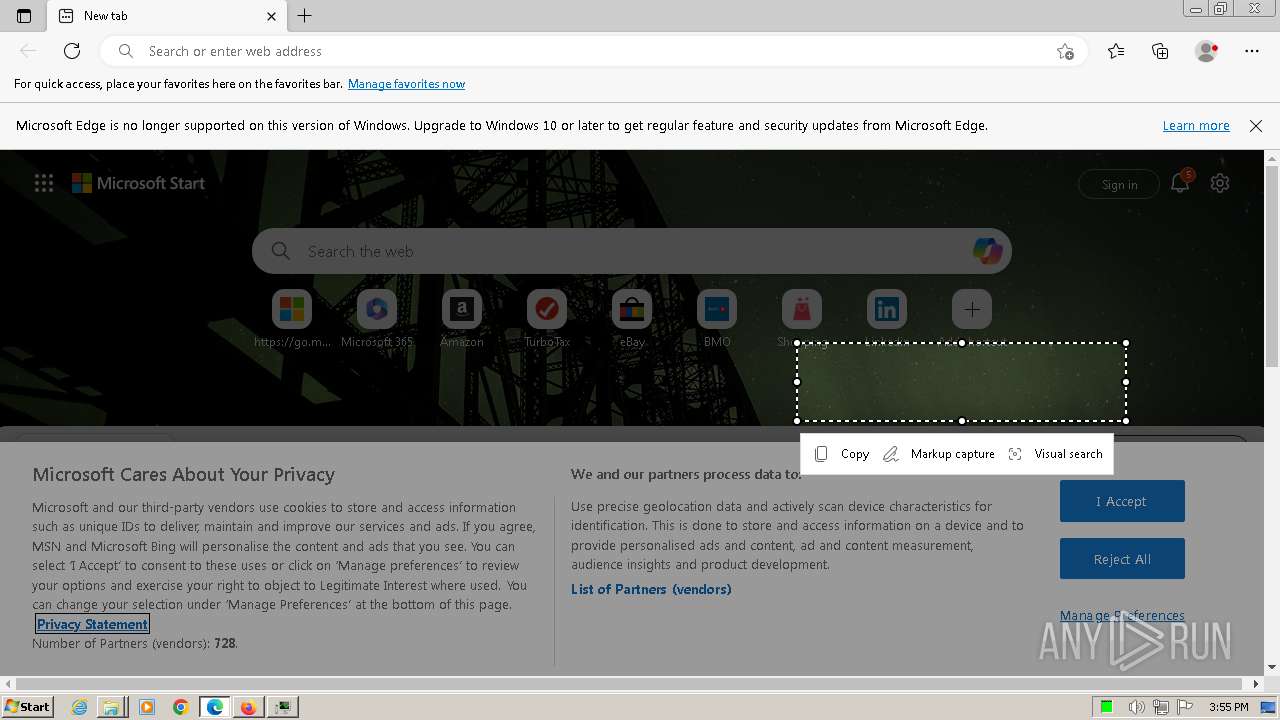Viewport: 1280px width, 720px height.
Task: Refresh the page
Action: [72, 51]
